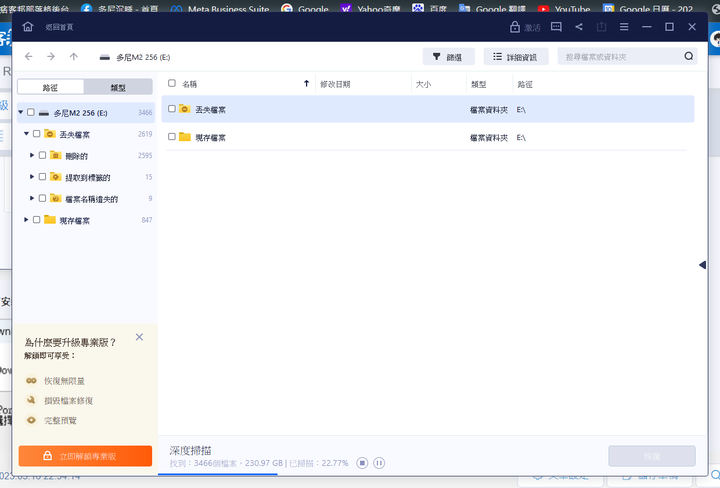Click the search files input field
Viewport: 720px width, 488px height.
tap(620, 56)
